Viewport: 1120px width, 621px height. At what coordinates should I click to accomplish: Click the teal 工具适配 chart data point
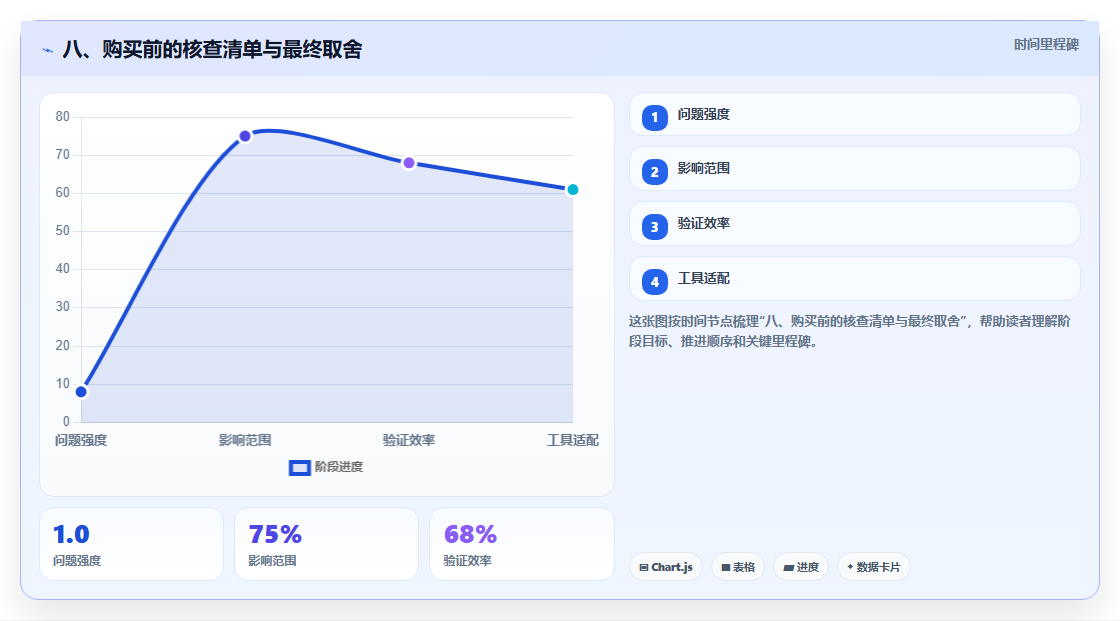pos(572,189)
